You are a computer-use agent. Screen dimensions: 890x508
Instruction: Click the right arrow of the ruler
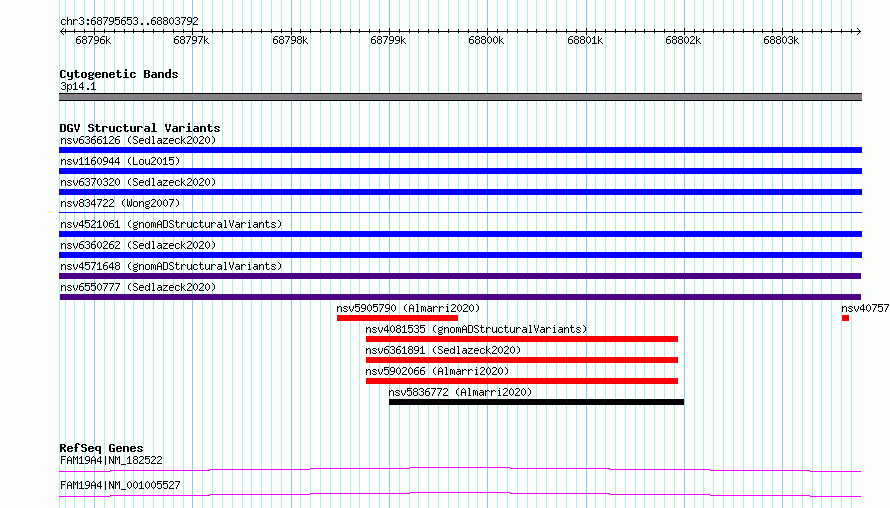[858, 32]
